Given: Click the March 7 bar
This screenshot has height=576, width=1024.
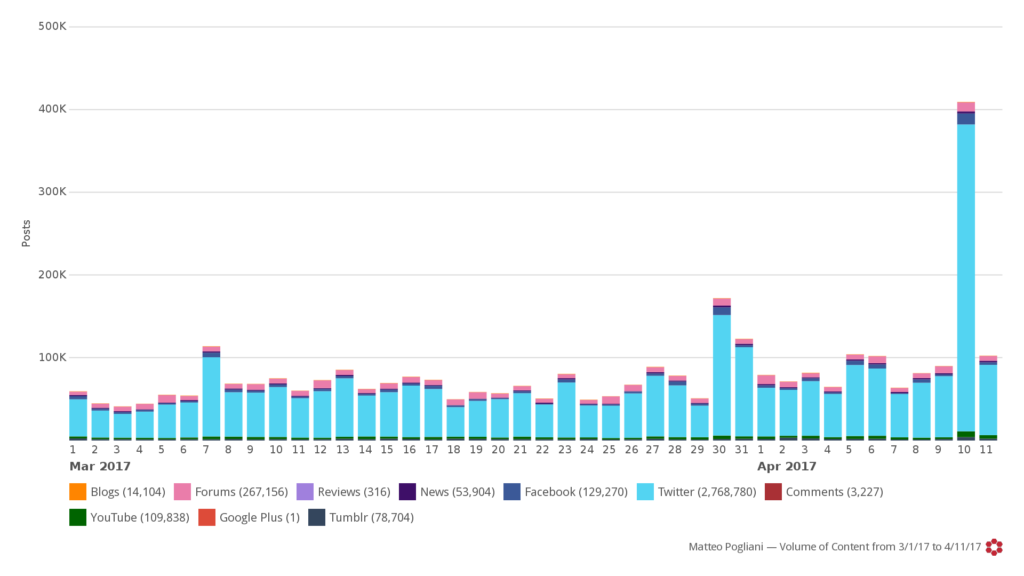Looking at the screenshot, I should coord(211,394).
